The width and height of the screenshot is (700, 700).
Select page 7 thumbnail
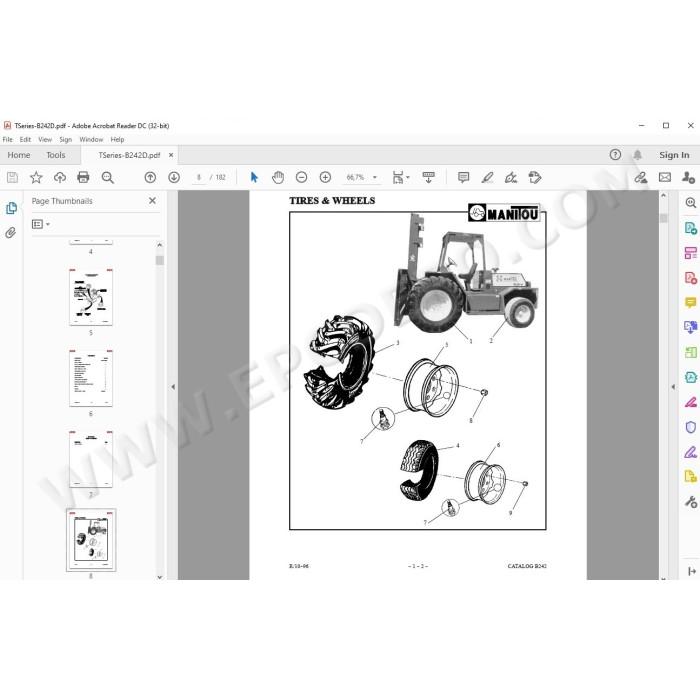click(x=91, y=459)
